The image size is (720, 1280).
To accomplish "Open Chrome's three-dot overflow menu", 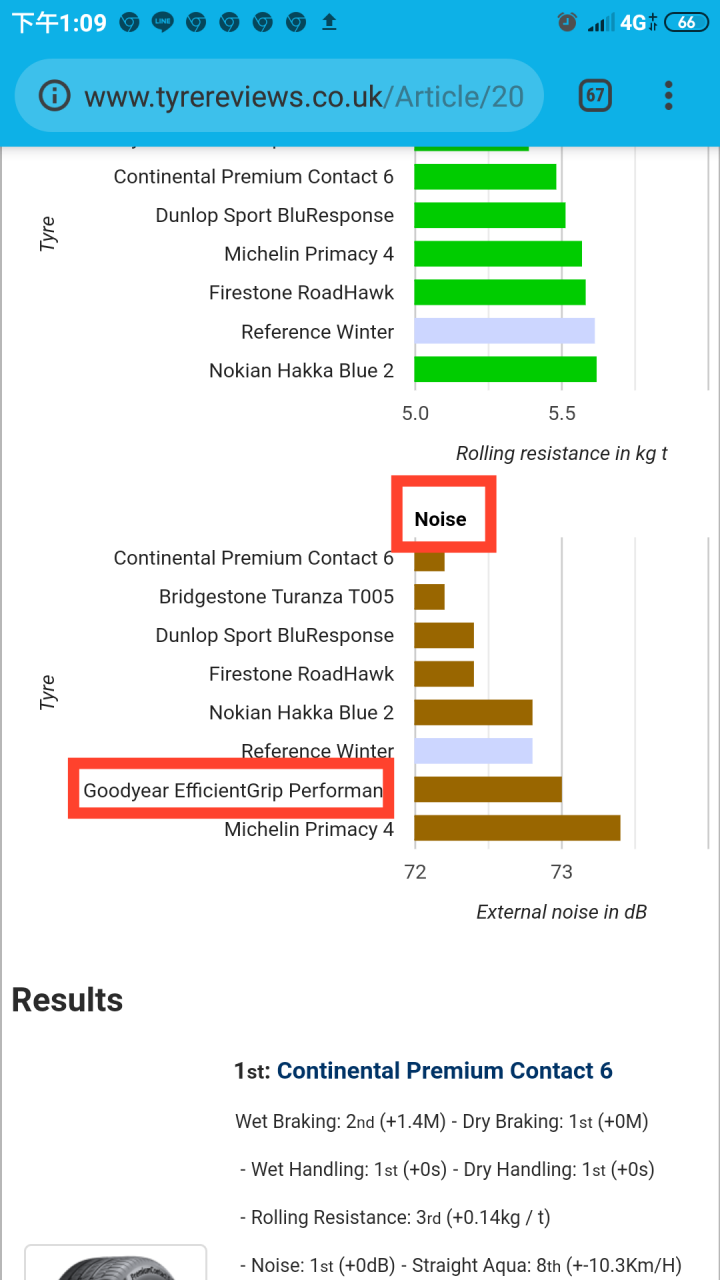I will 668,96.
